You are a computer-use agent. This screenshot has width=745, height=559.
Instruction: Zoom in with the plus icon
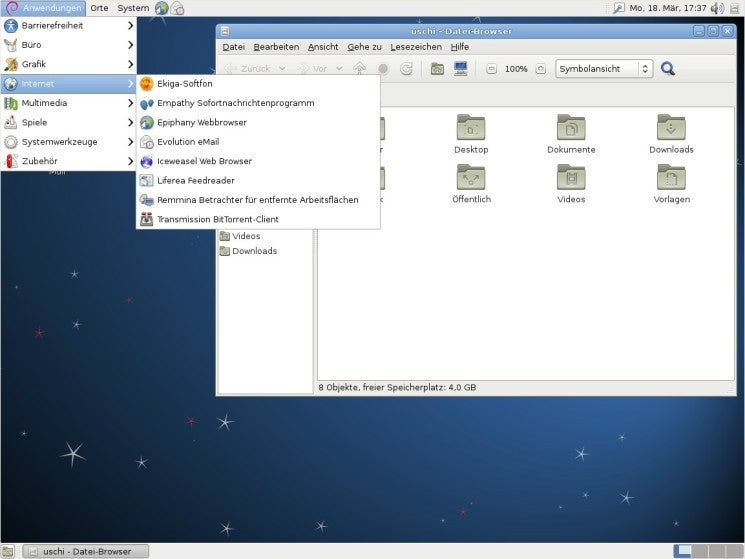click(x=541, y=69)
